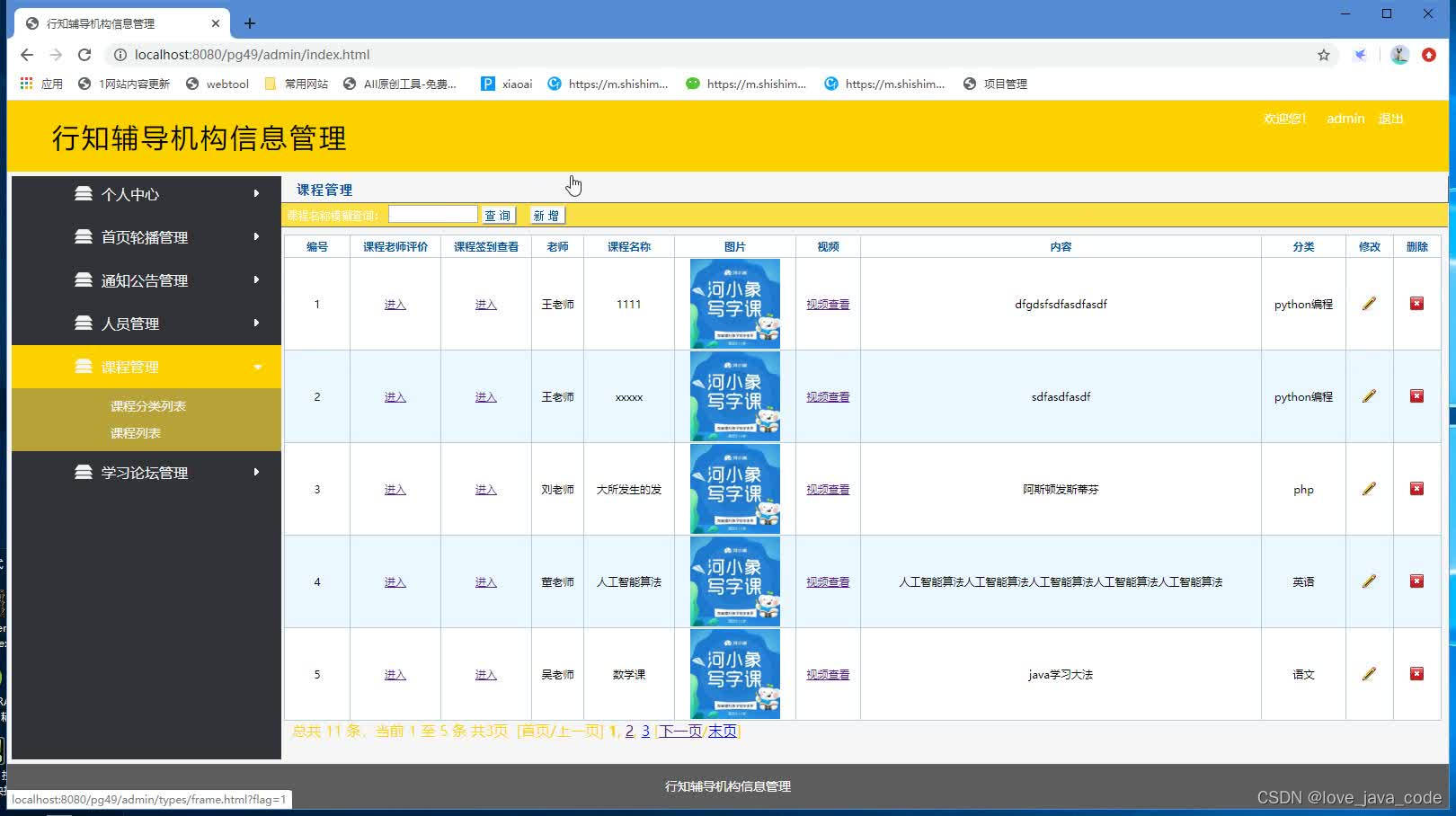Screen dimensions: 1456x816
Task: Open the 应用 apps grid shortcut
Action: click(41, 84)
